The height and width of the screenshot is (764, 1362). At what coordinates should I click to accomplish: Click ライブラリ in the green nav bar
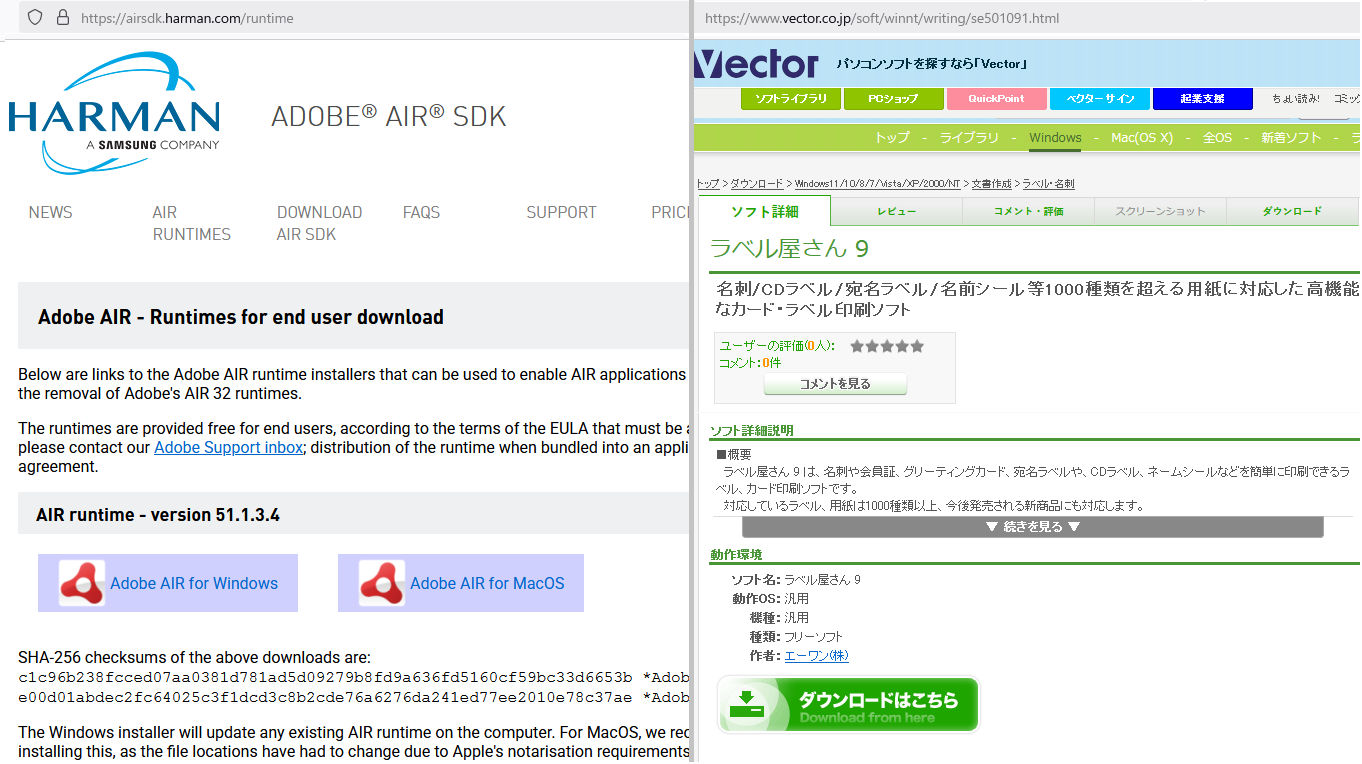[969, 138]
